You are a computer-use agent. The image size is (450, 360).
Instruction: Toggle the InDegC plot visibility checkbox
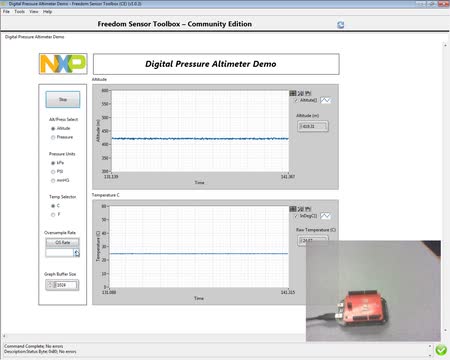(296, 216)
